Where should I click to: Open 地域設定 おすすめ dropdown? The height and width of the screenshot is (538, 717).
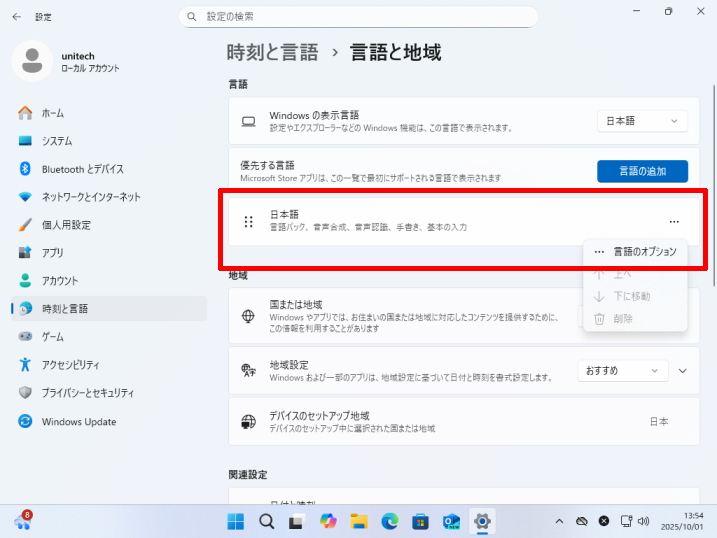coord(622,370)
